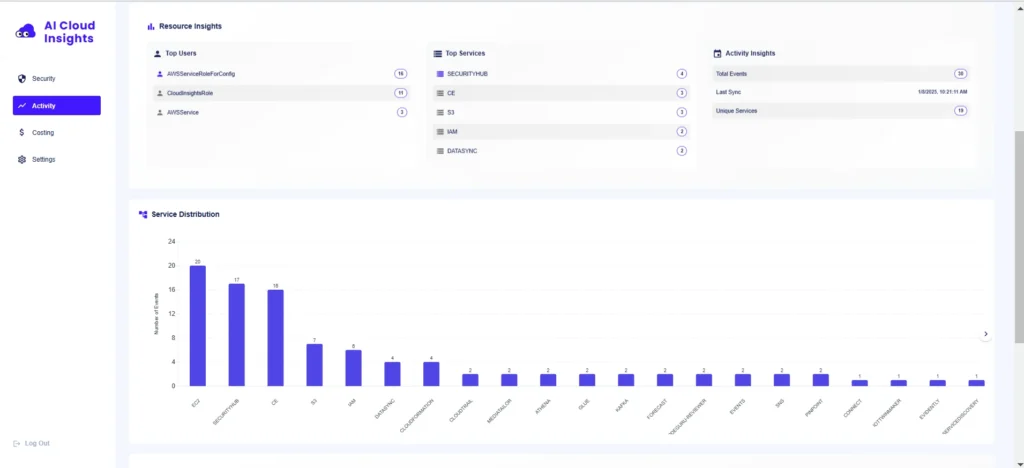The width and height of the screenshot is (1024, 468).
Task: Select the AWSService user row
Action: [281, 112]
